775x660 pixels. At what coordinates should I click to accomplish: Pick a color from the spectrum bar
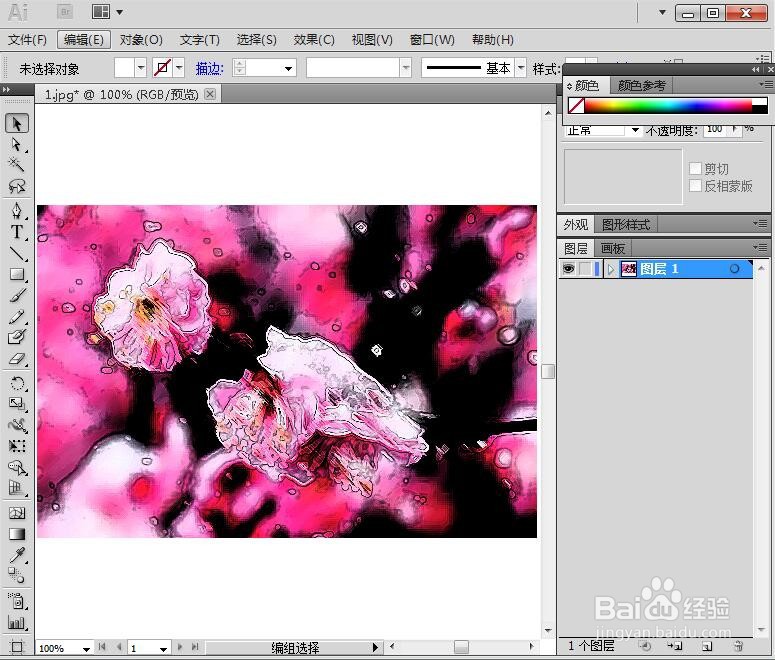tap(668, 105)
